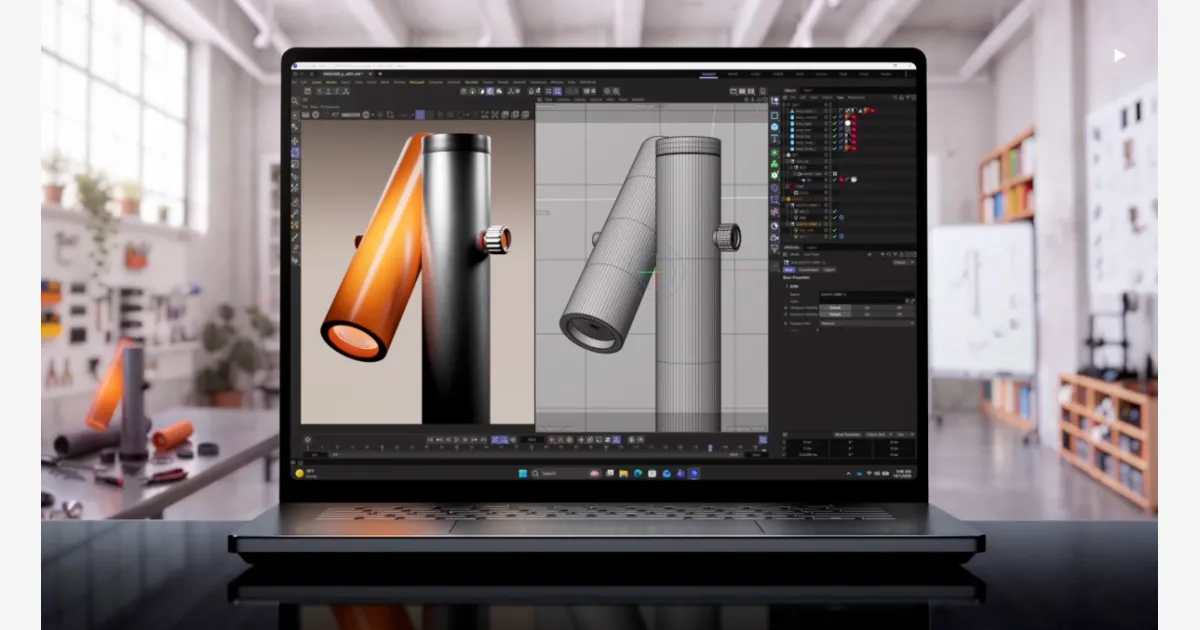Add a Light from the object palette
1200x630 pixels.
tap(774, 250)
